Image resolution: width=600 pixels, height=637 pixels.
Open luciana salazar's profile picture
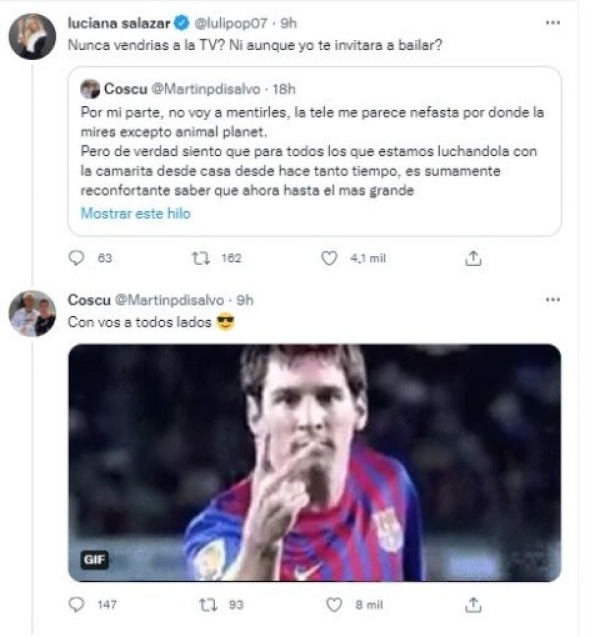[33, 37]
